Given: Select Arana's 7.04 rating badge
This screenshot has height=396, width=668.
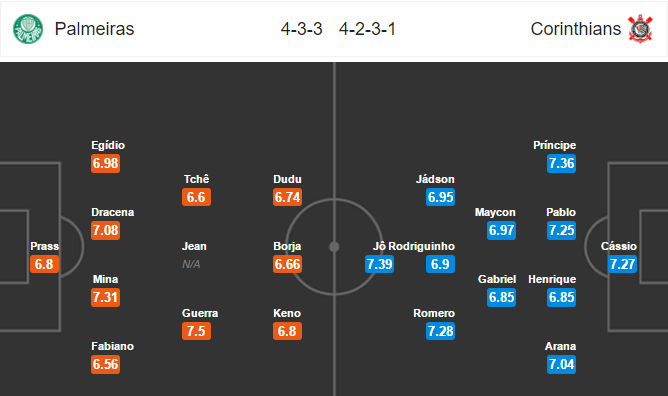Looking at the screenshot, I should [561, 364].
